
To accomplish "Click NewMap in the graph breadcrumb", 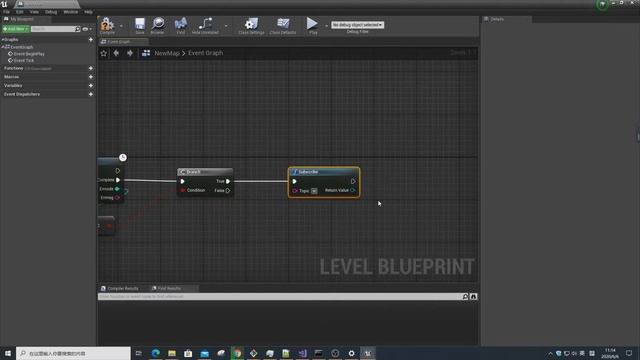I will pos(167,53).
